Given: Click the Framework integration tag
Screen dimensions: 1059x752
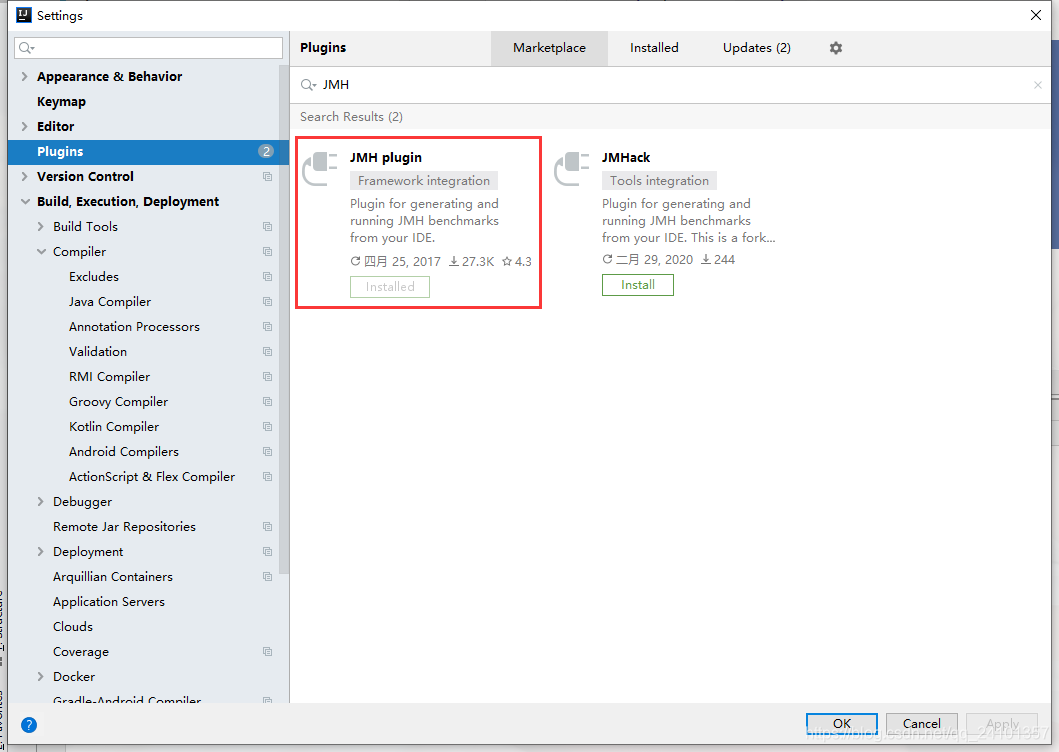Looking at the screenshot, I should (423, 180).
